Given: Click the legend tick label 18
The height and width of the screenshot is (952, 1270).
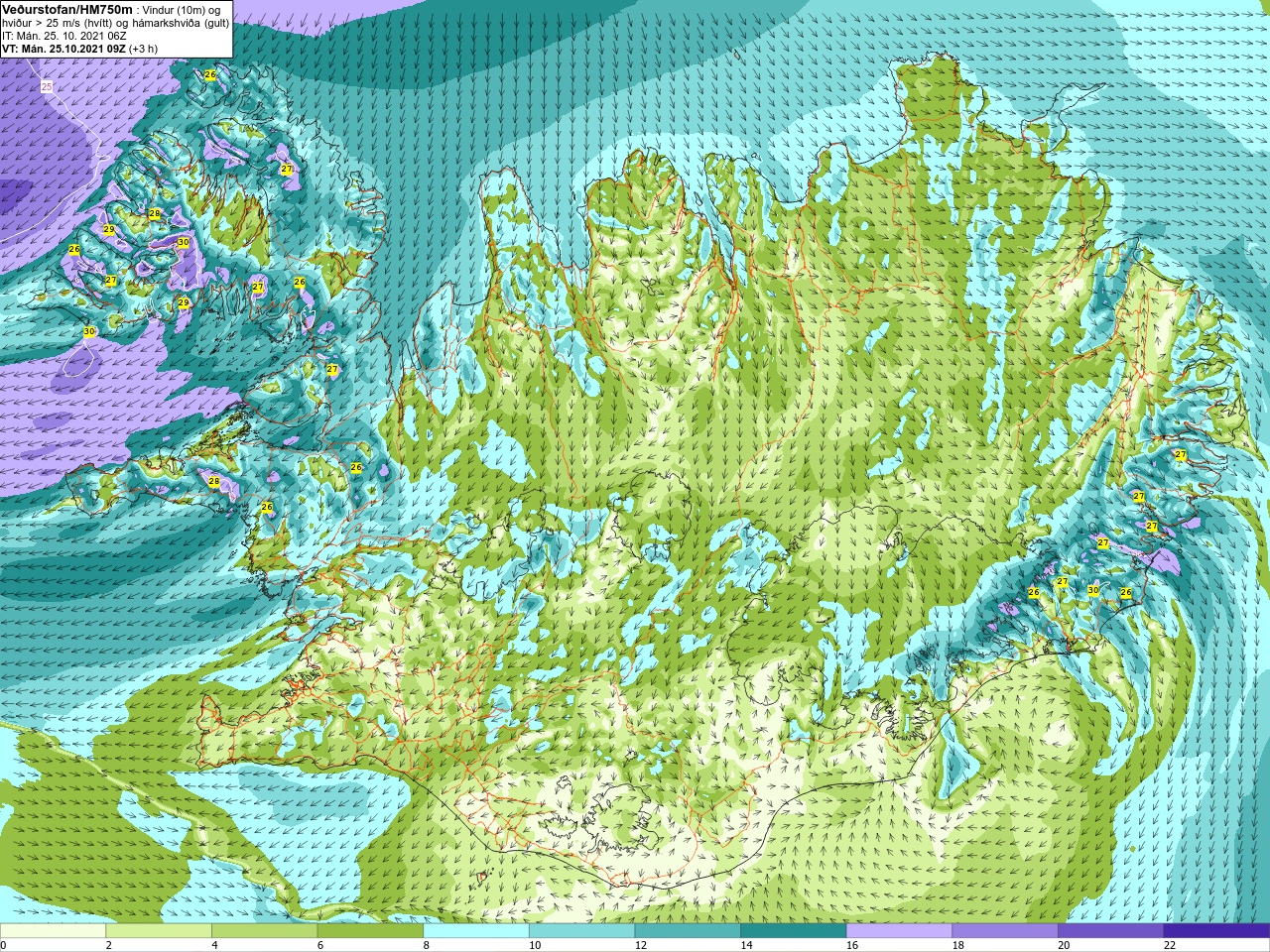Looking at the screenshot, I should pos(958,945).
